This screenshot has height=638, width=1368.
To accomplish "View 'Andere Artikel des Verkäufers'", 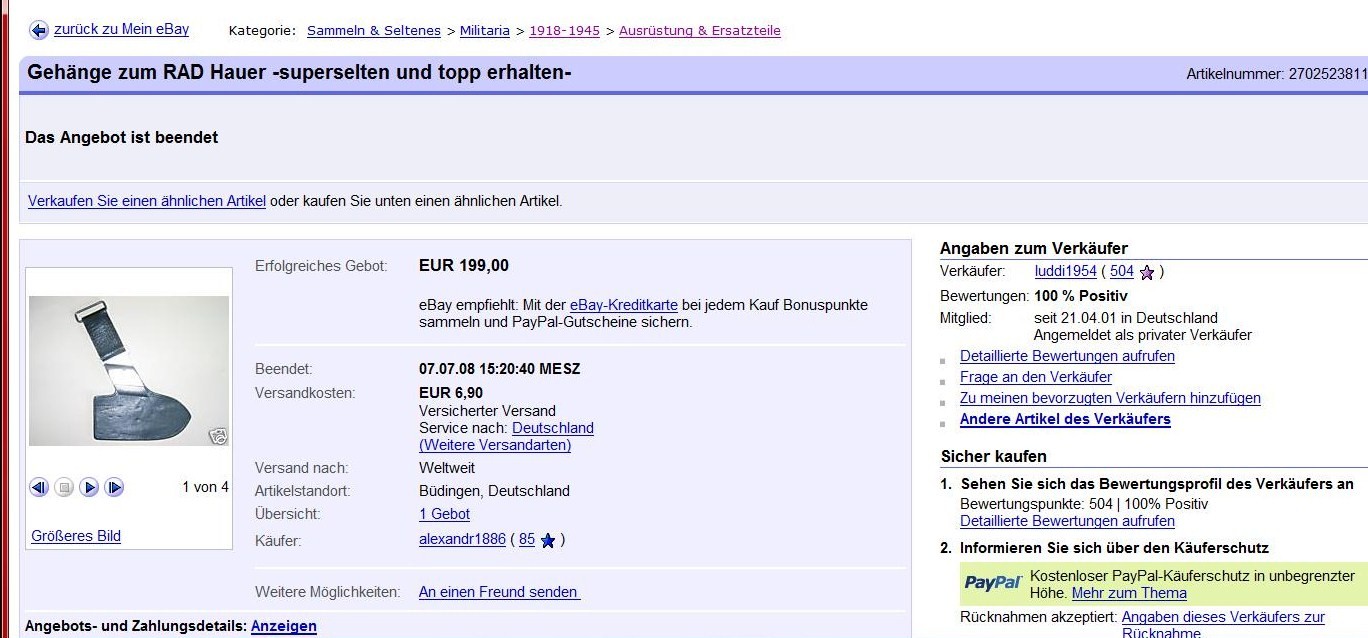I will pos(1064,419).
